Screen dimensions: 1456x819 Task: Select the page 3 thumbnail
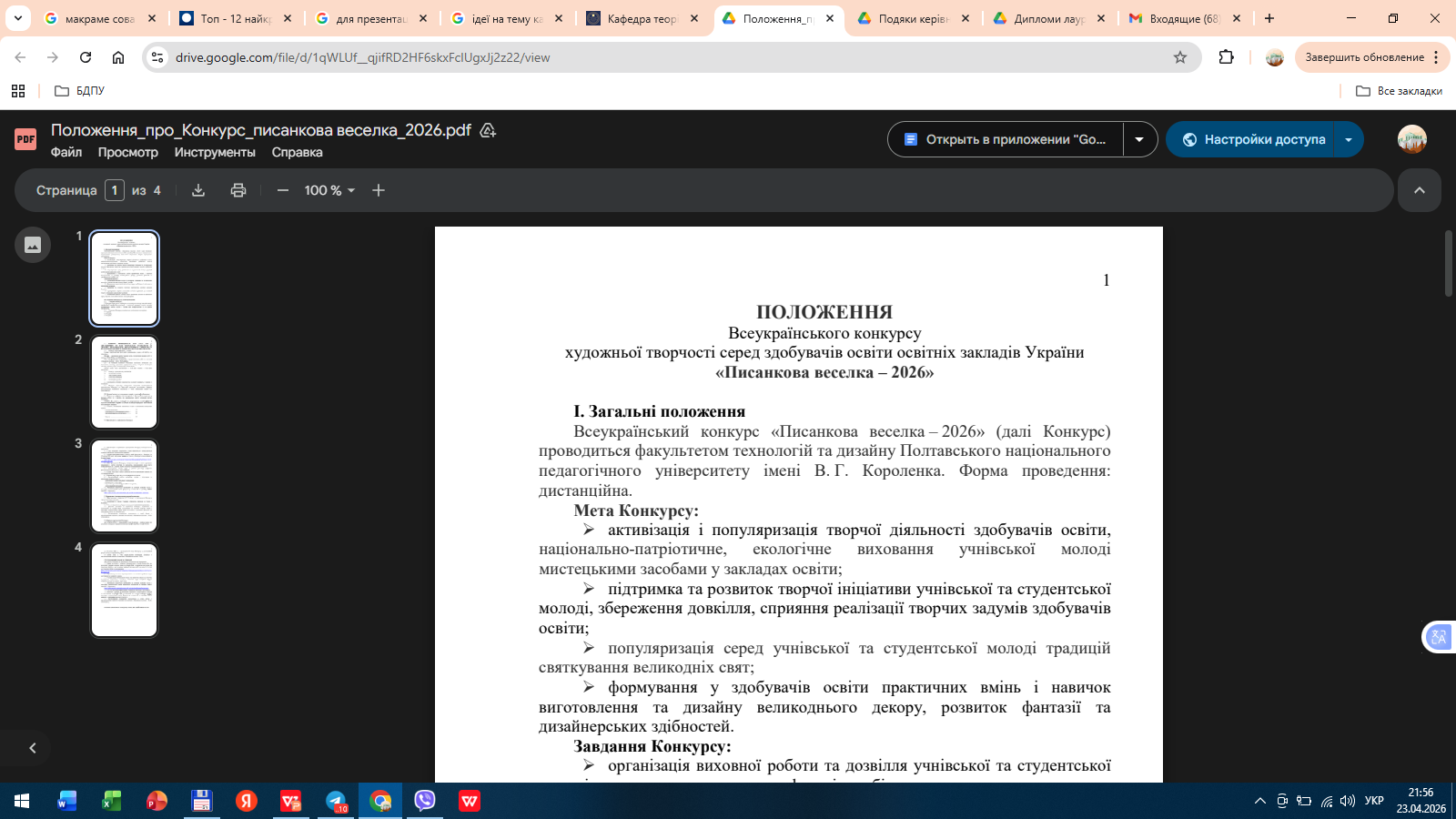coord(124,486)
